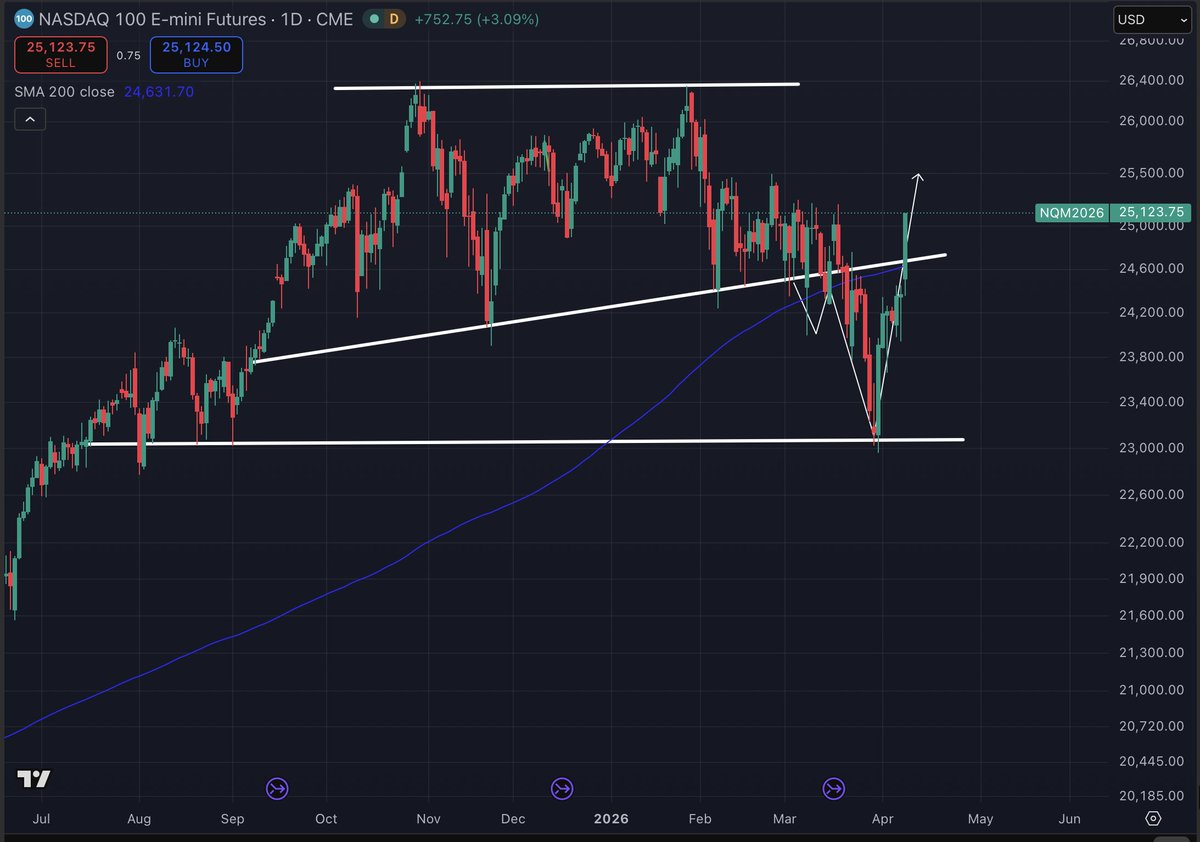Open chart settings gear icon
The height and width of the screenshot is (842, 1200).
pyautogui.click(x=1153, y=818)
